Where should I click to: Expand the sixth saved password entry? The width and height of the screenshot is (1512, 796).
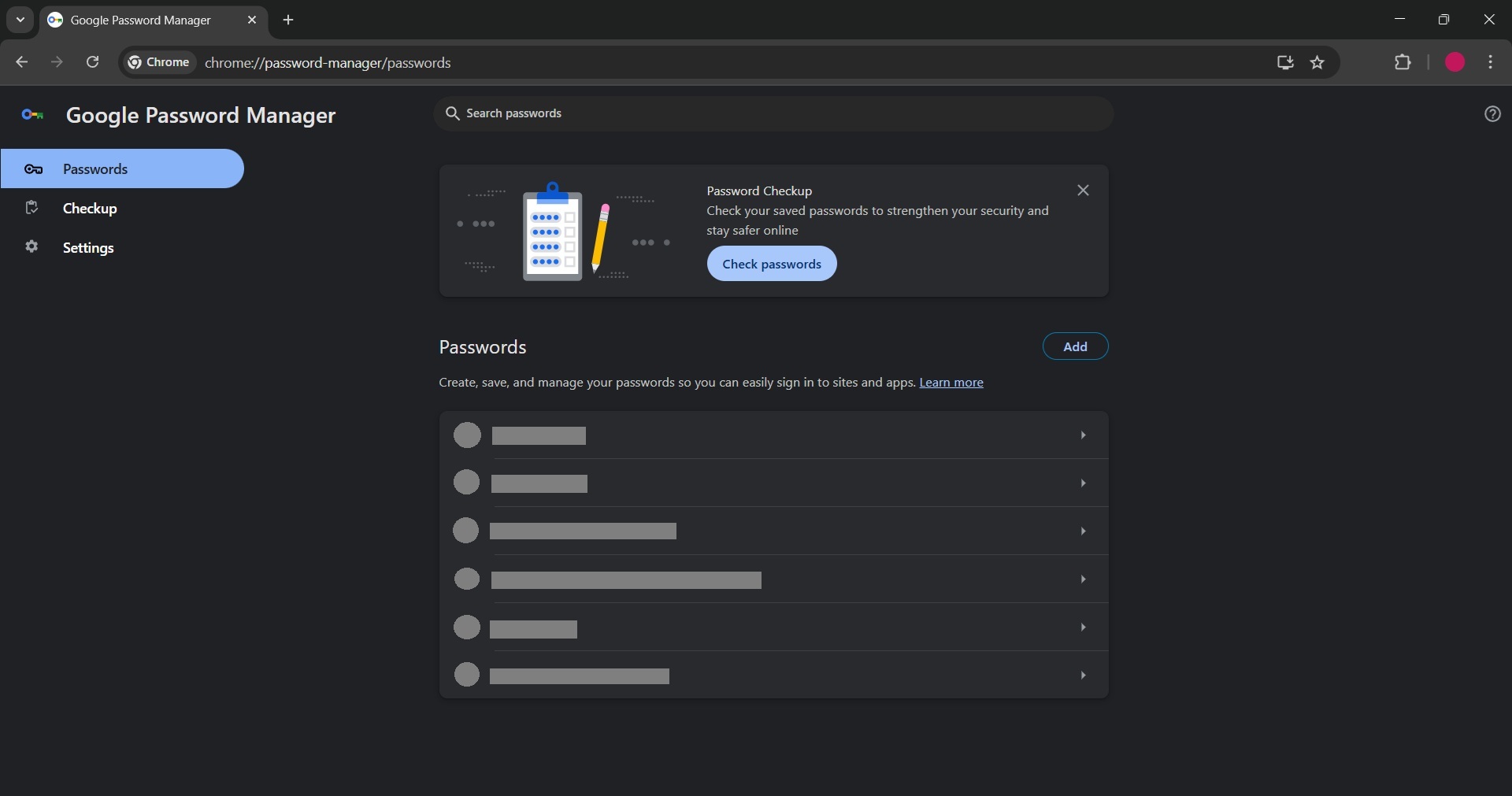tap(773, 675)
